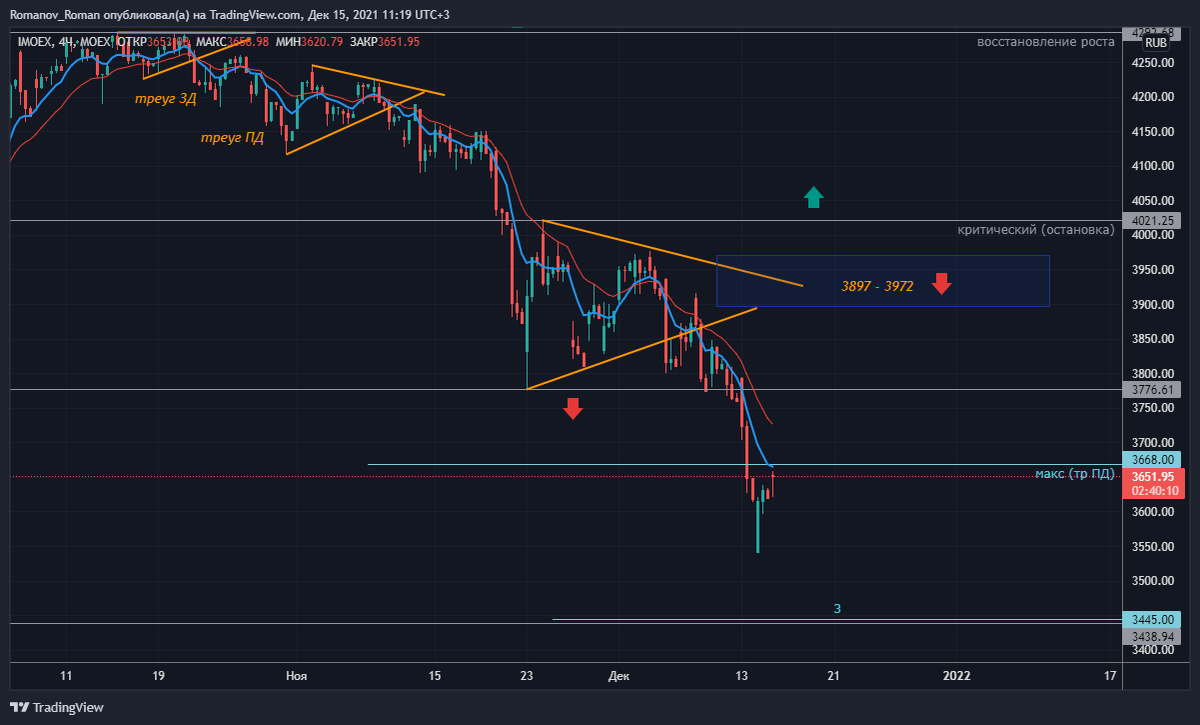The width and height of the screenshot is (1200, 725).
Task: Click the blue 3897 - 3972 resistance zone rectangle
Action: [883, 281]
